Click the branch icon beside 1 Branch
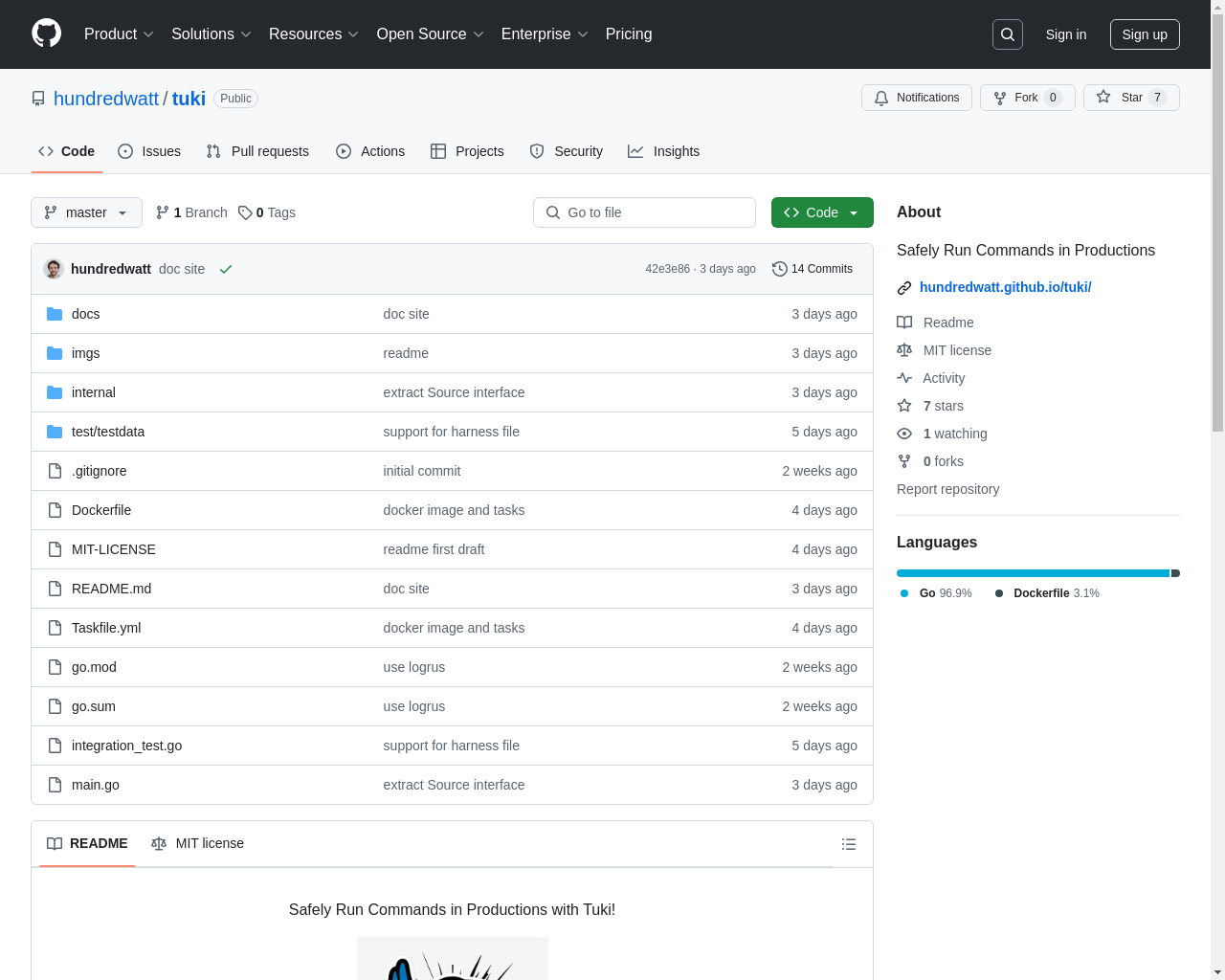 [x=163, y=212]
